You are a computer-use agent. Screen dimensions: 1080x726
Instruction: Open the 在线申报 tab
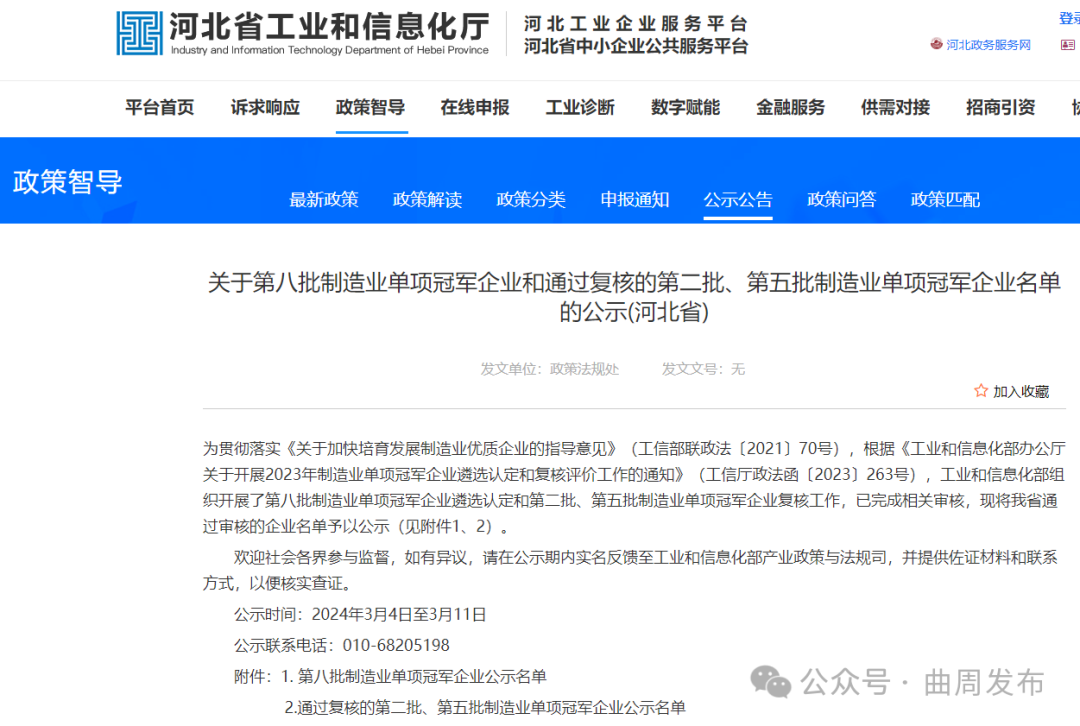475,108
